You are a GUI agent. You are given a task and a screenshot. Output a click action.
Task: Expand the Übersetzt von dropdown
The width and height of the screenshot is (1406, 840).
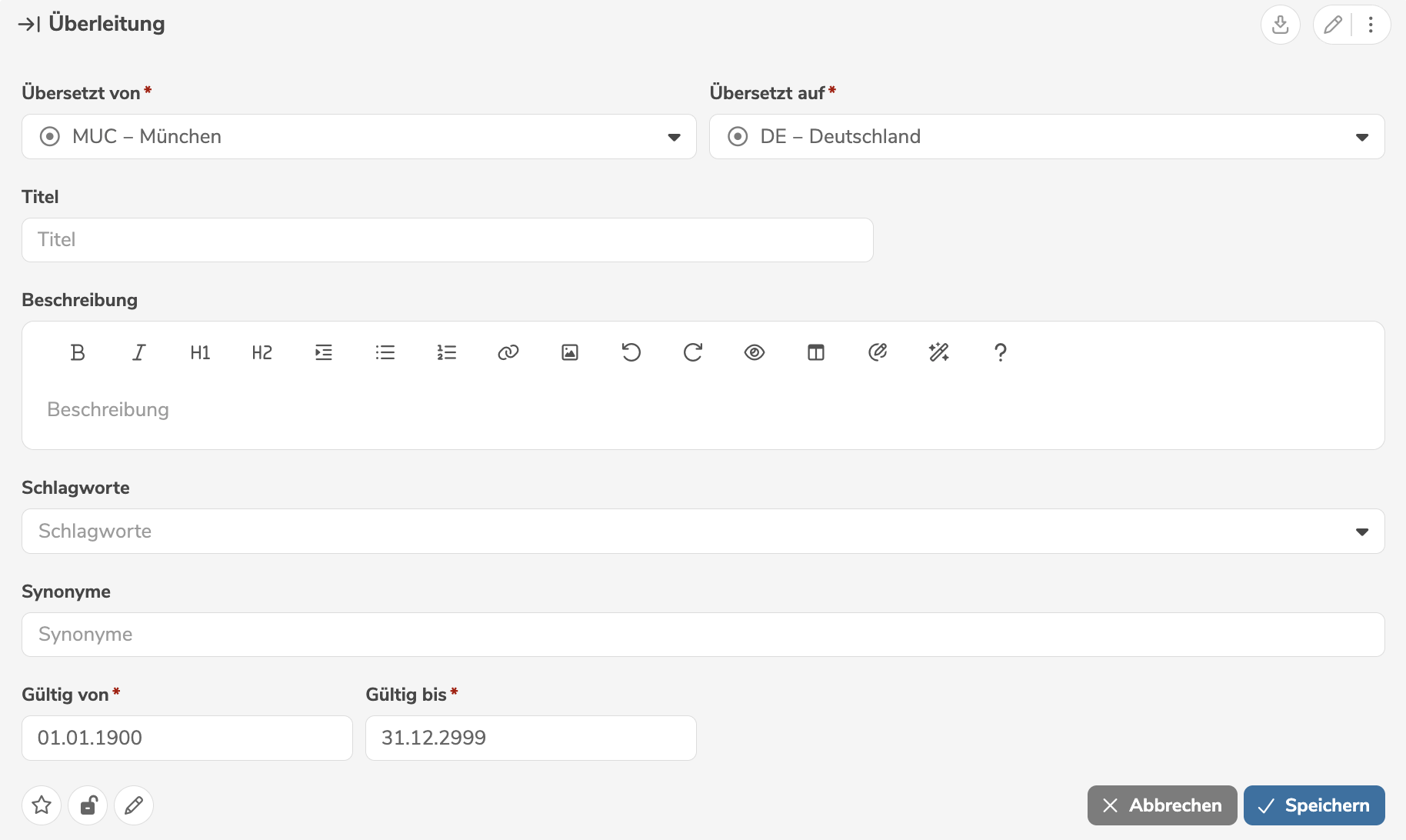(674, 137)
